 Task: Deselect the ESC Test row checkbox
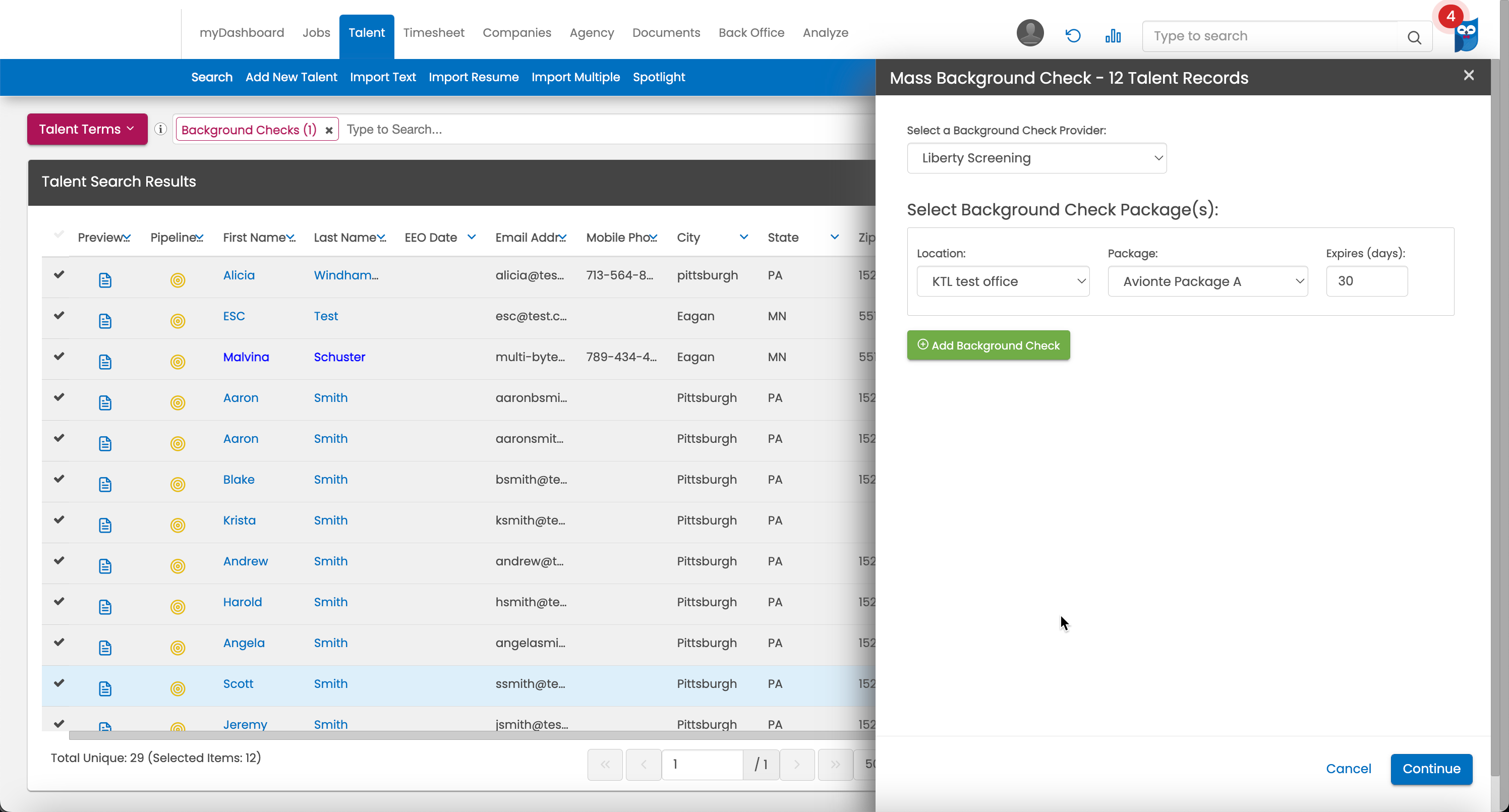tap(59, 315)
